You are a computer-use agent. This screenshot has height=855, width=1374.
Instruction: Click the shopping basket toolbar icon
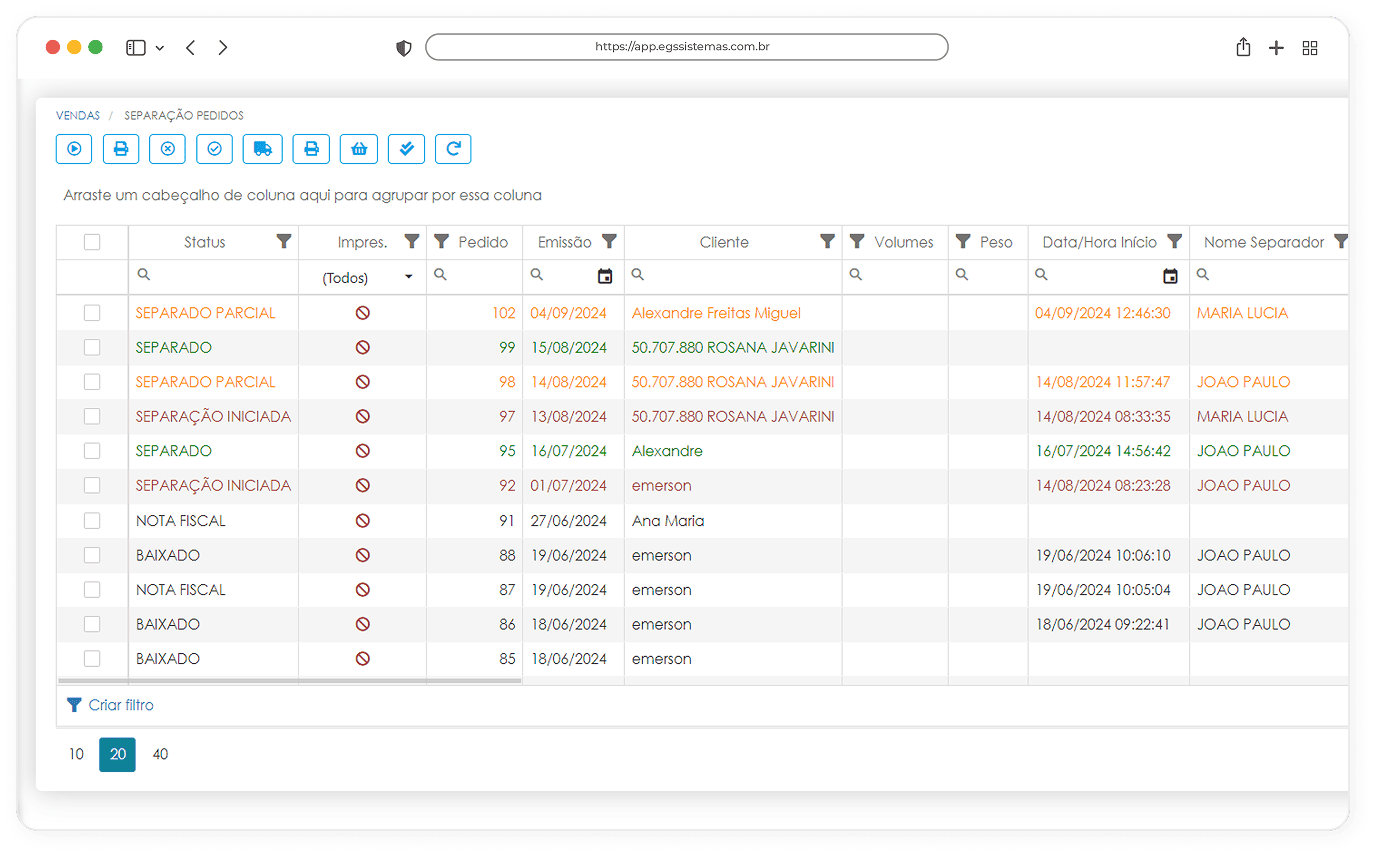click(x=359, y=149)
